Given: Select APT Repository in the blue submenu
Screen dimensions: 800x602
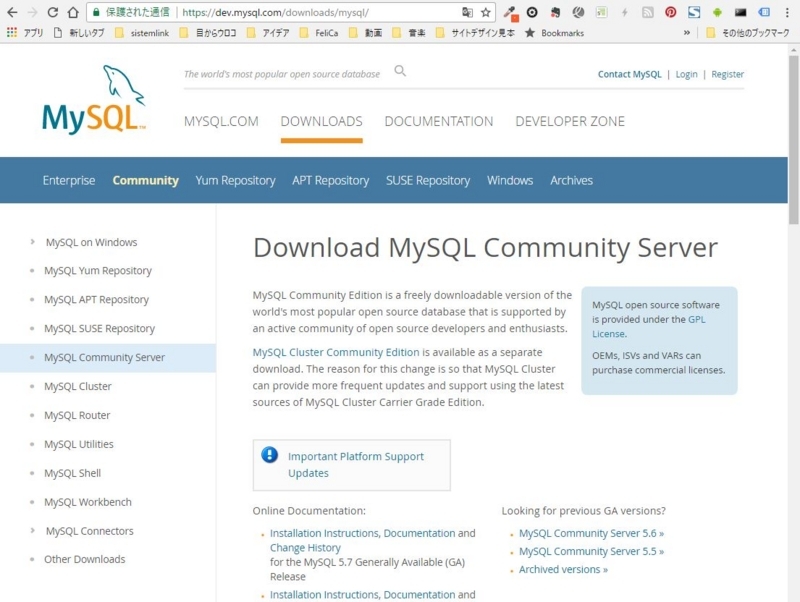Looking at the screenshot, I should (331, 181).
